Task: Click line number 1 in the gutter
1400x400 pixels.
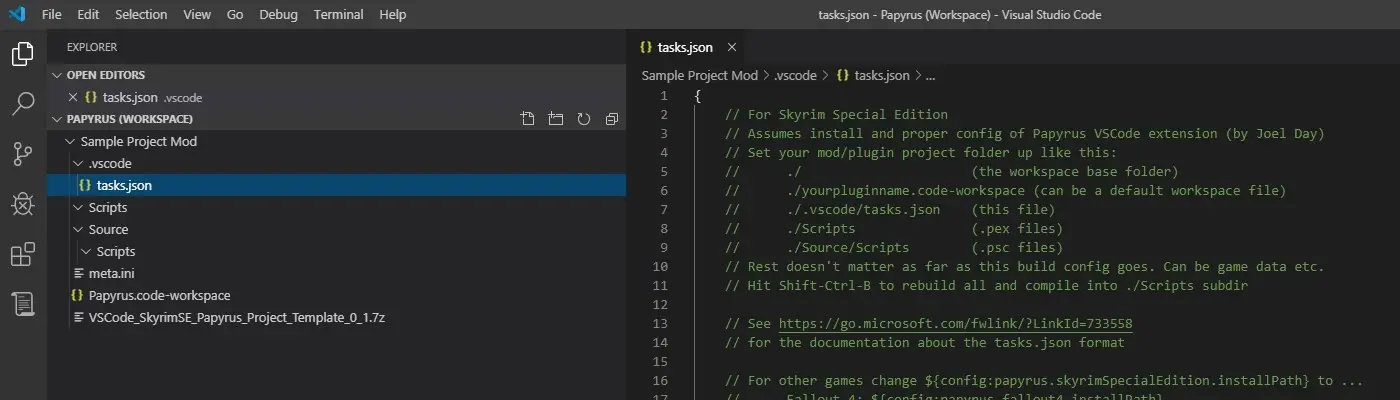Action: [x=663, y=96]
